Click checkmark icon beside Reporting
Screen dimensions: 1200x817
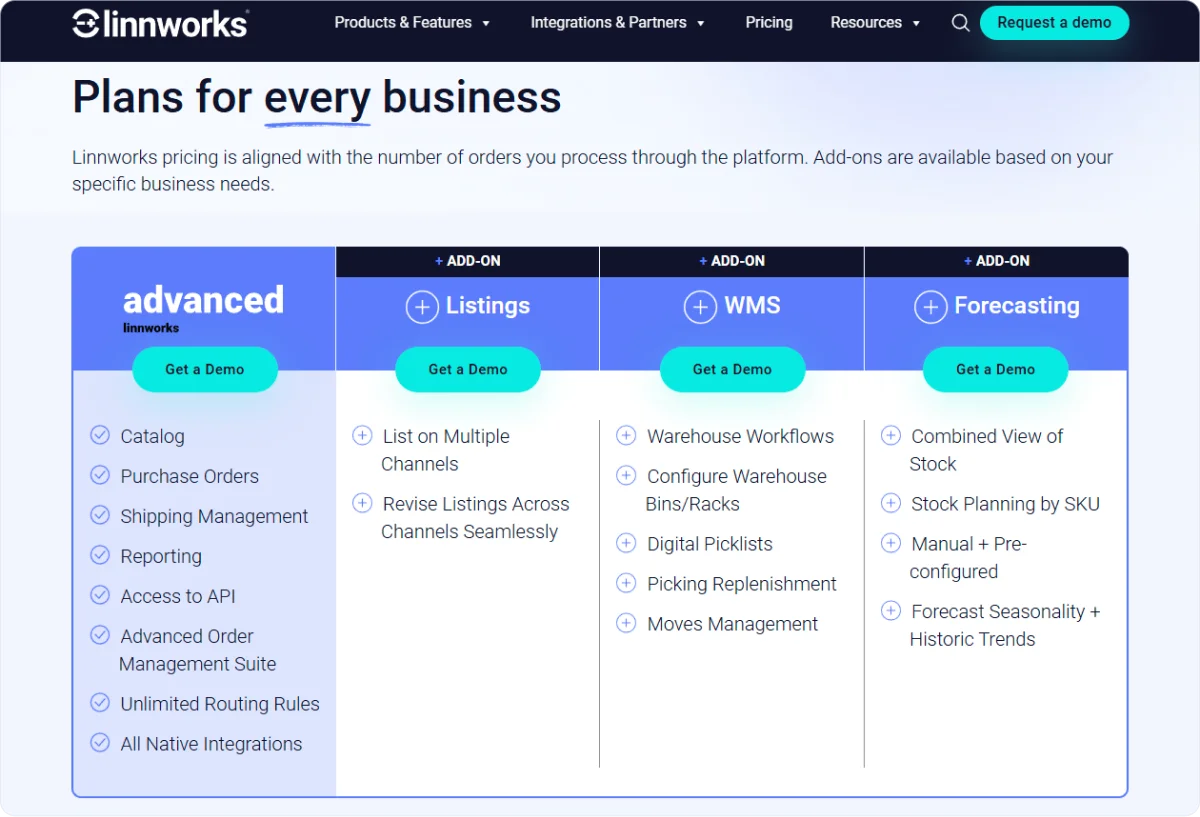coord(100,555)
